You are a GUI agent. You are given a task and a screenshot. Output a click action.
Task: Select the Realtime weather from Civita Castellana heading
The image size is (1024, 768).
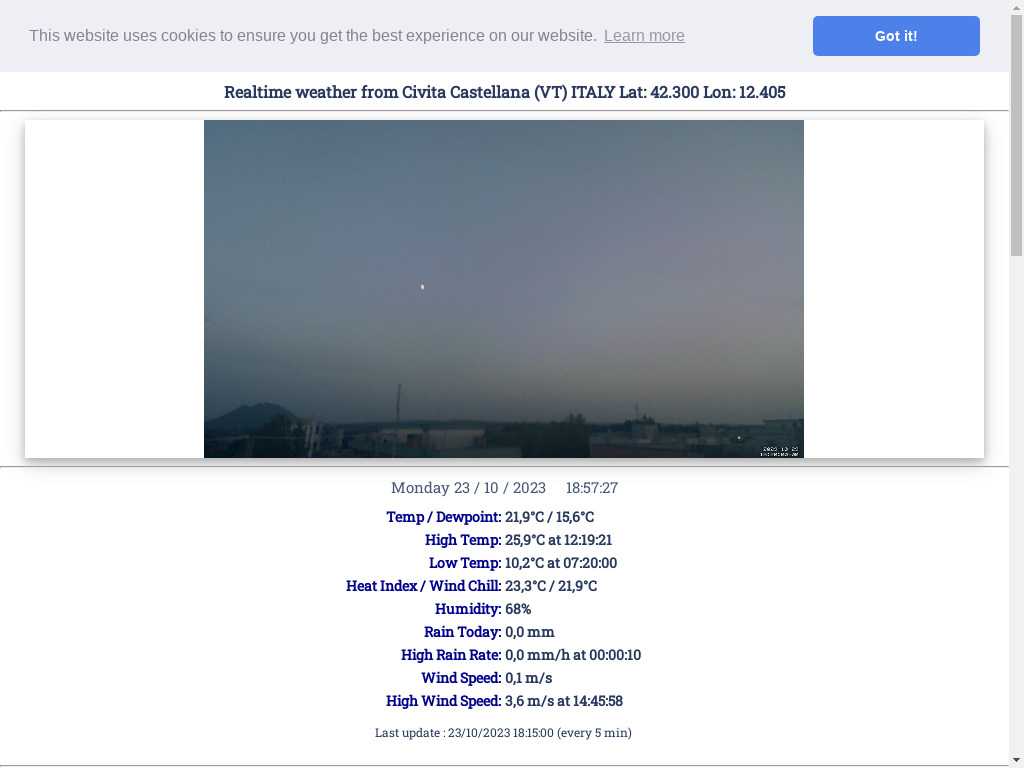click(x=504, y=92)
